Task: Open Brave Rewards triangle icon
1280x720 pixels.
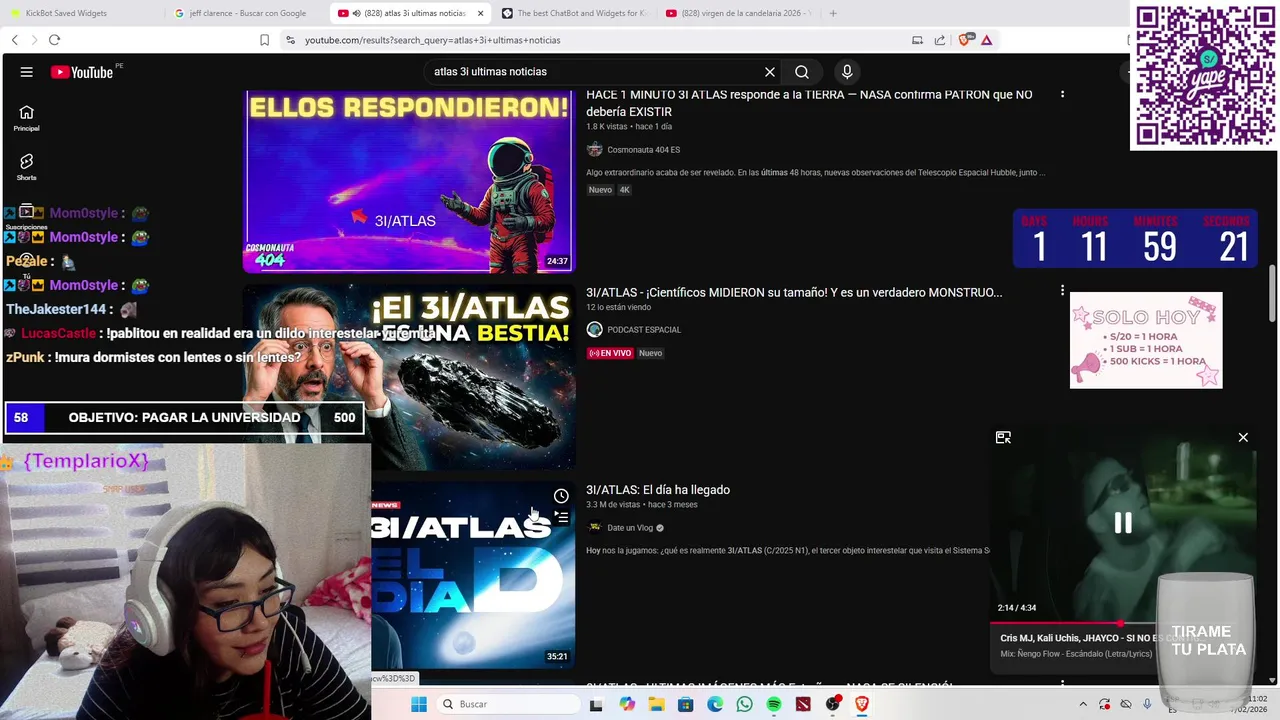Action: [987, 40]
